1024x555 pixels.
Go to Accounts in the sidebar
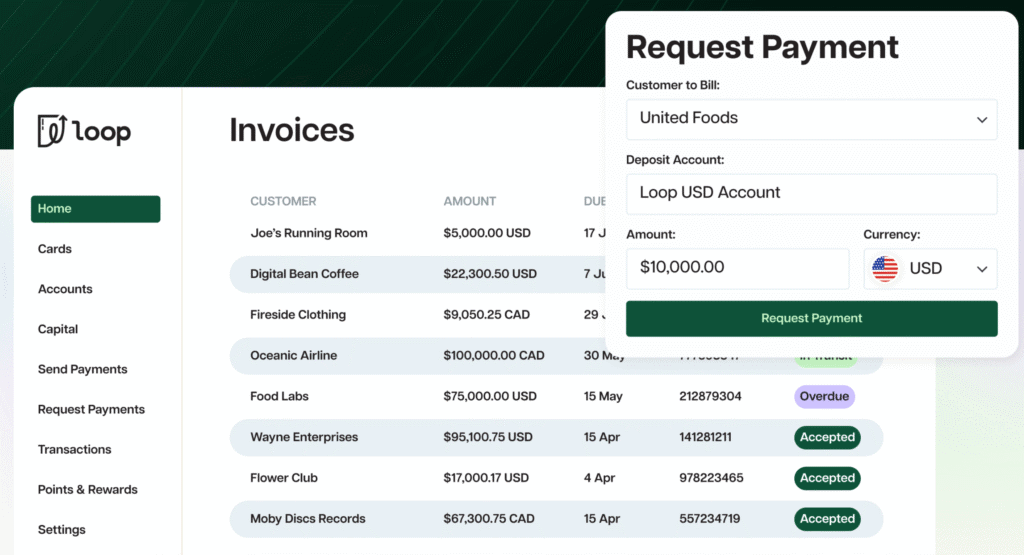tap(65, 289)
